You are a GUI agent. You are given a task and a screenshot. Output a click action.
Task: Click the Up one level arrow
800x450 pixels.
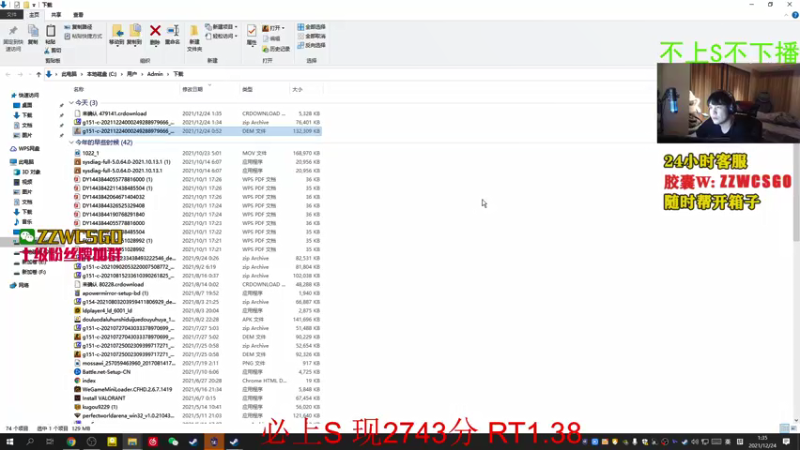[38, 74]
